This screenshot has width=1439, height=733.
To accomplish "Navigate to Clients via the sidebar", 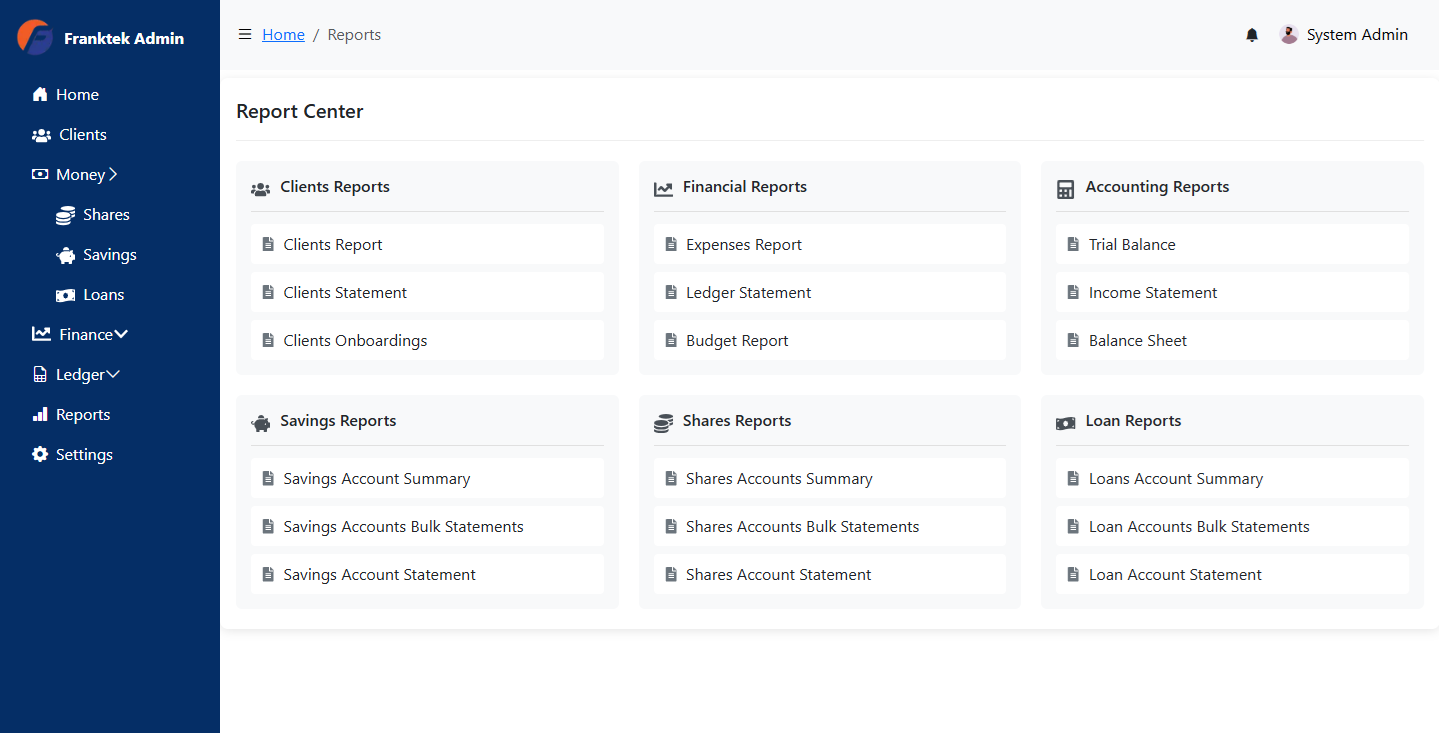I will click(80, 134).
